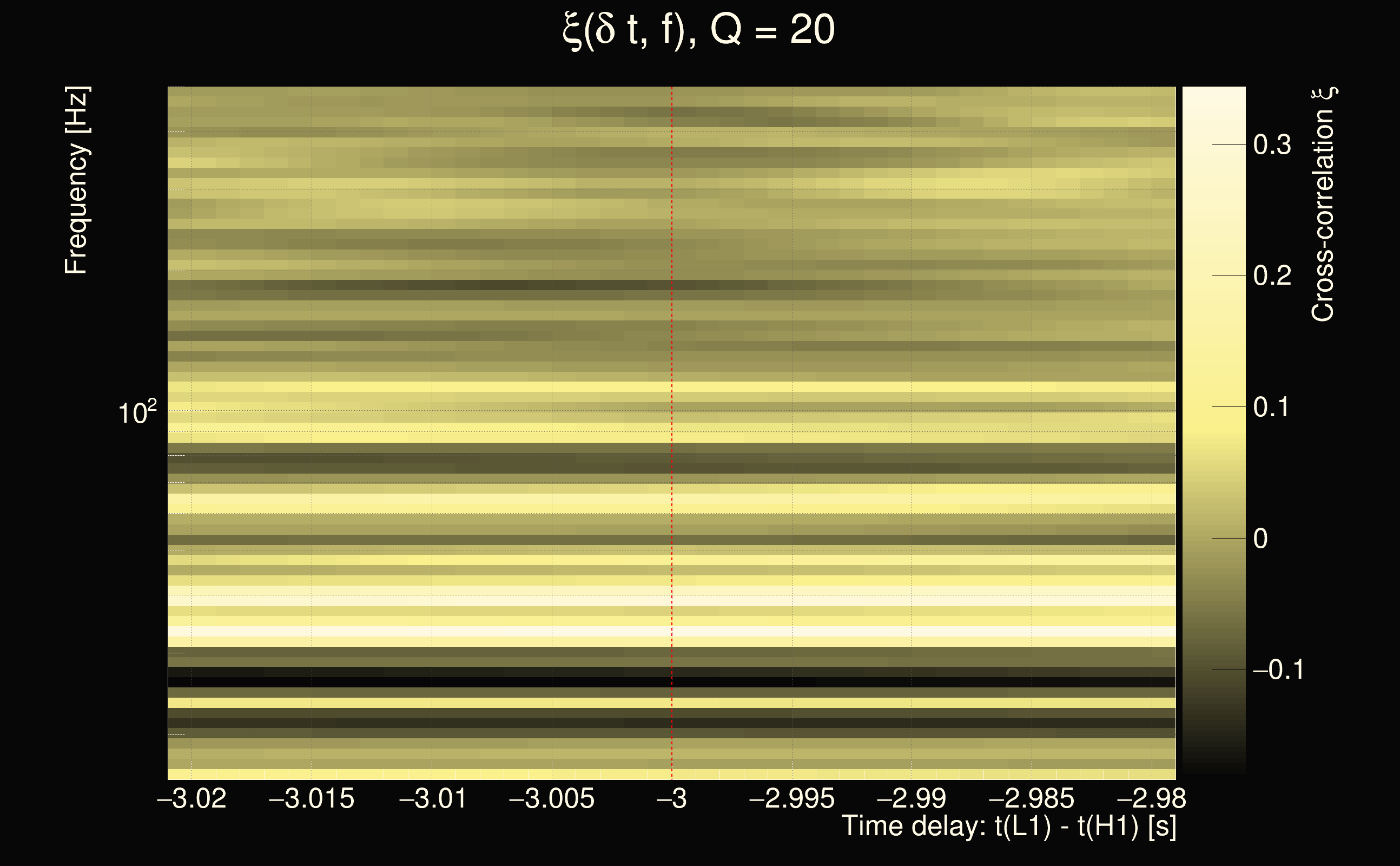The height and width of the screenshot is (866, 1400).
Task: Click the Frequency [Hz] axis label
Action: click(76, 180)
